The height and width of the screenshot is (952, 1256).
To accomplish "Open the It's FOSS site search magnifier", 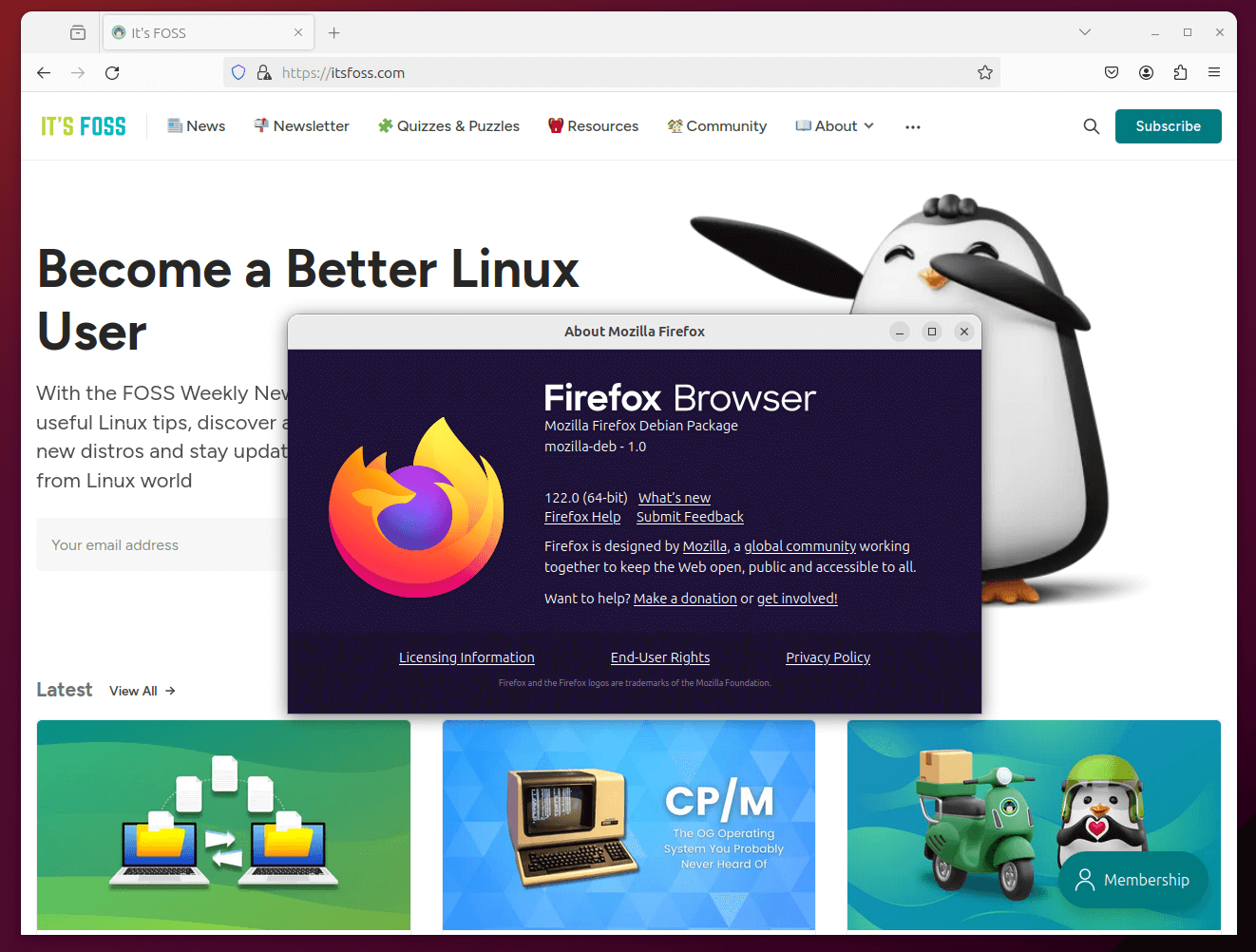I will click(x=1091, y=125).
